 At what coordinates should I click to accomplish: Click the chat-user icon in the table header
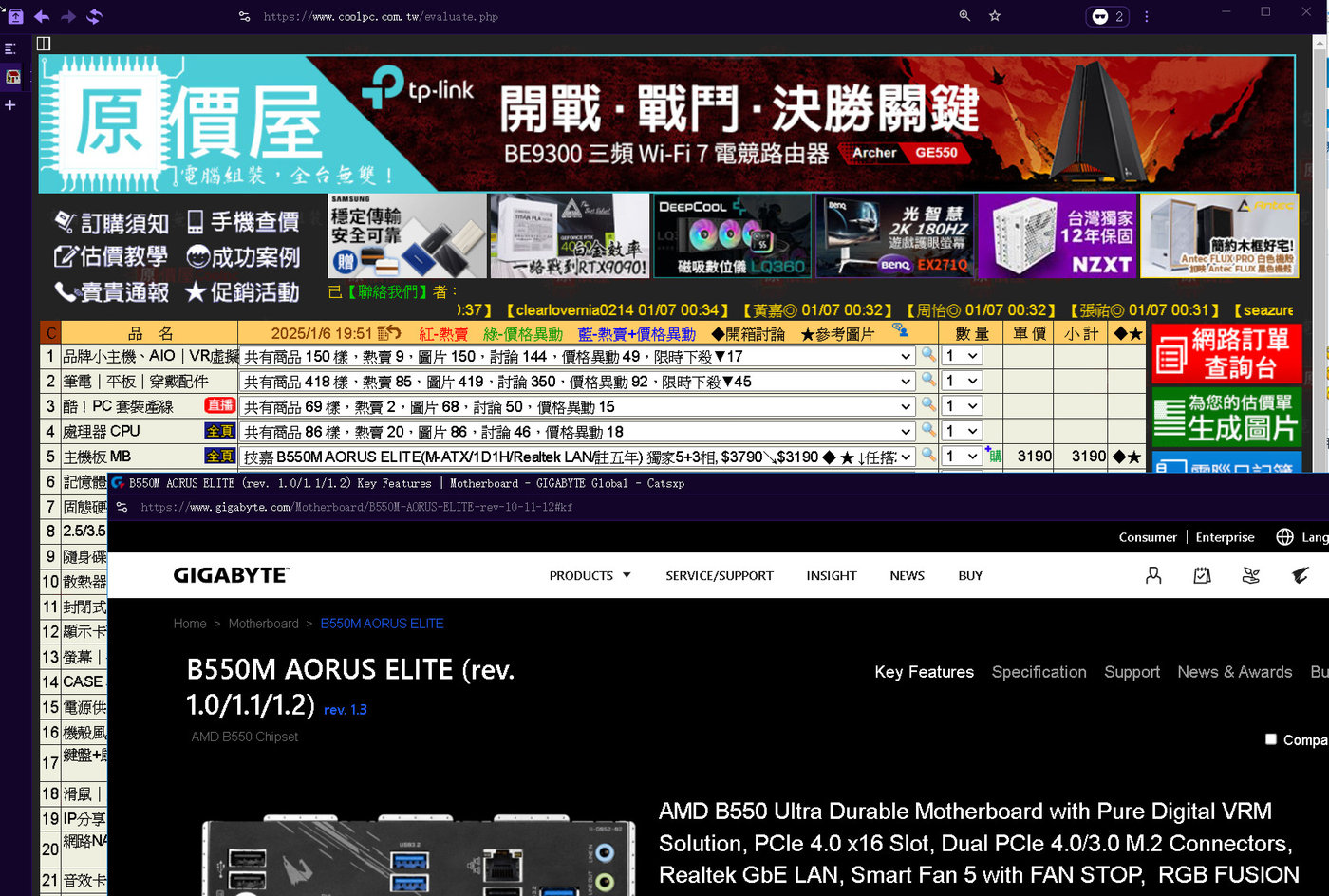coord(900,330)
